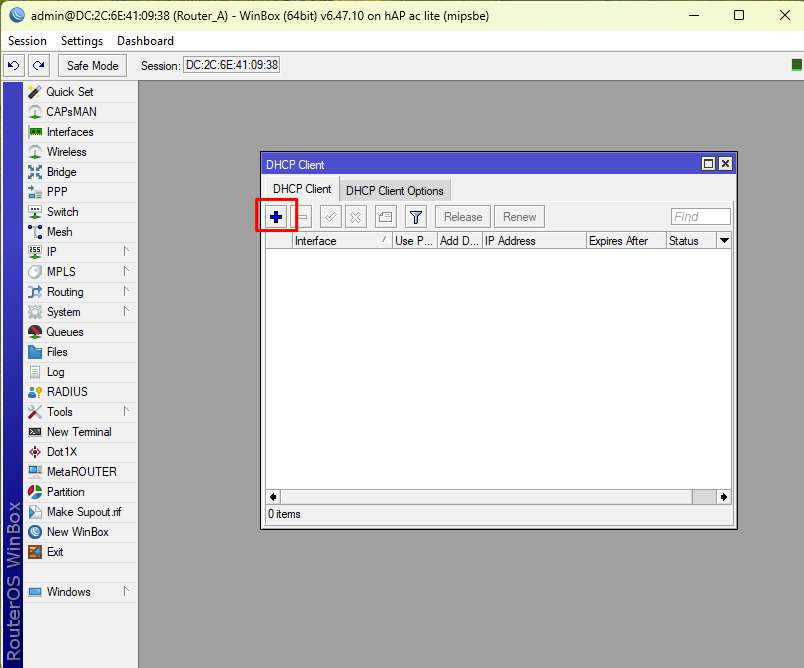Screen dimensions: 804x668
Task: Click the undo arrow icon
Action: [14, 65]
